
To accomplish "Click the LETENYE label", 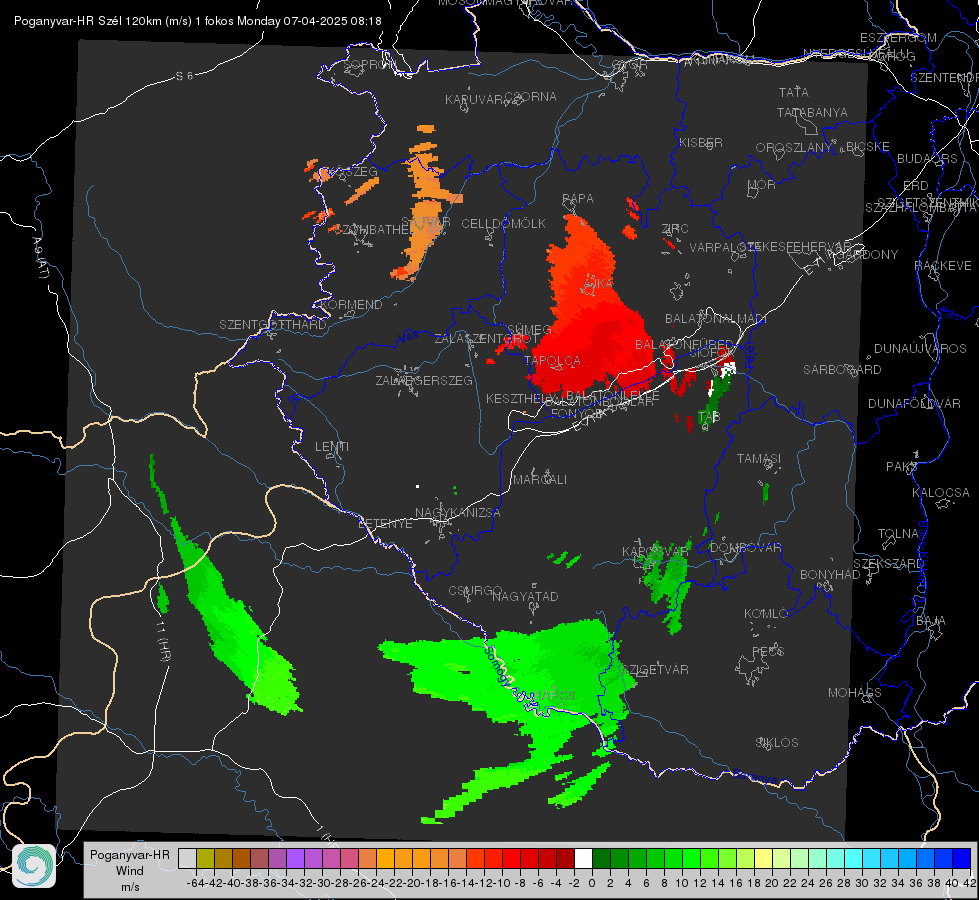I will 385,523.
